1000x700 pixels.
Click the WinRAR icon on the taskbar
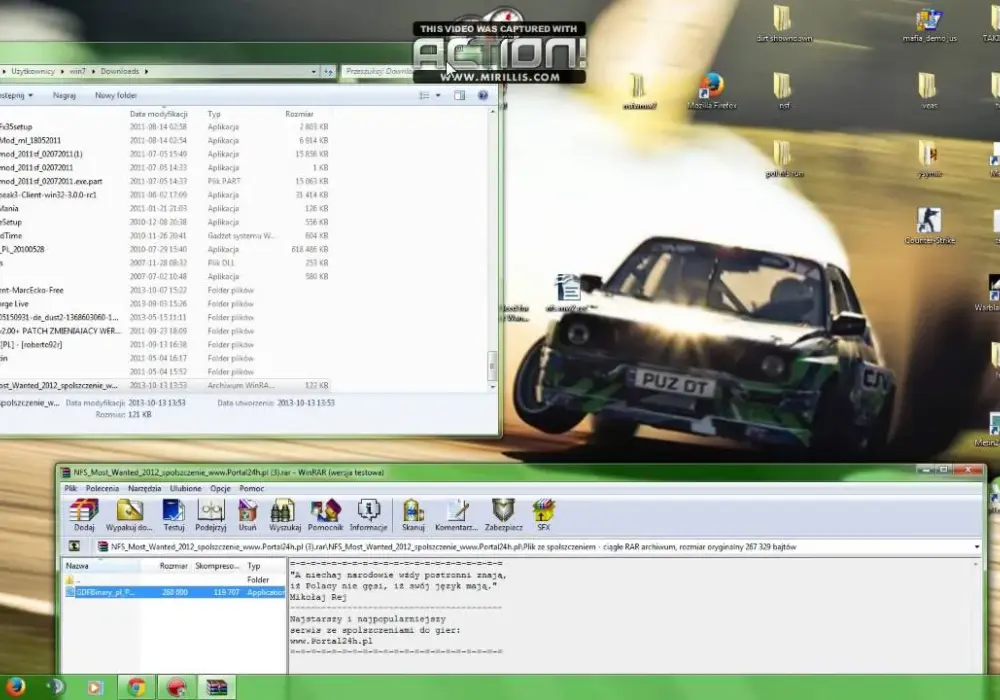(x=216, y=687)
